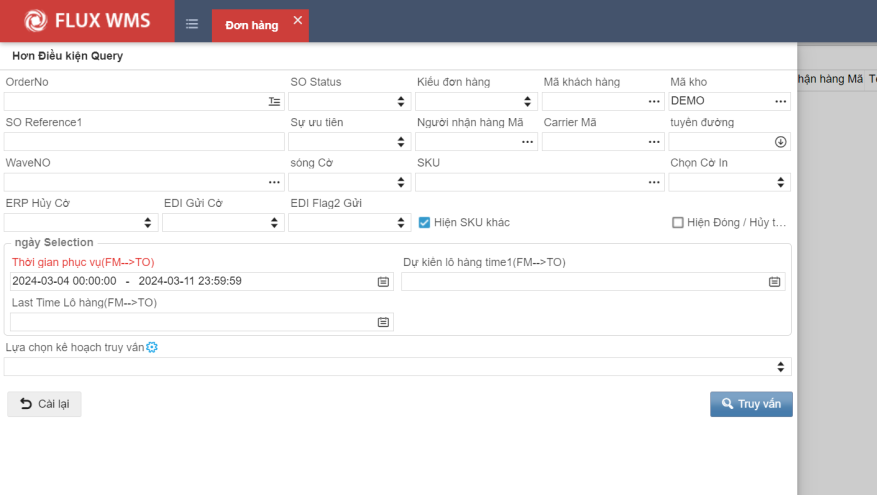
Task: Uncheck Hiện SKU khác checkbox
Action: tap(425, 223)
